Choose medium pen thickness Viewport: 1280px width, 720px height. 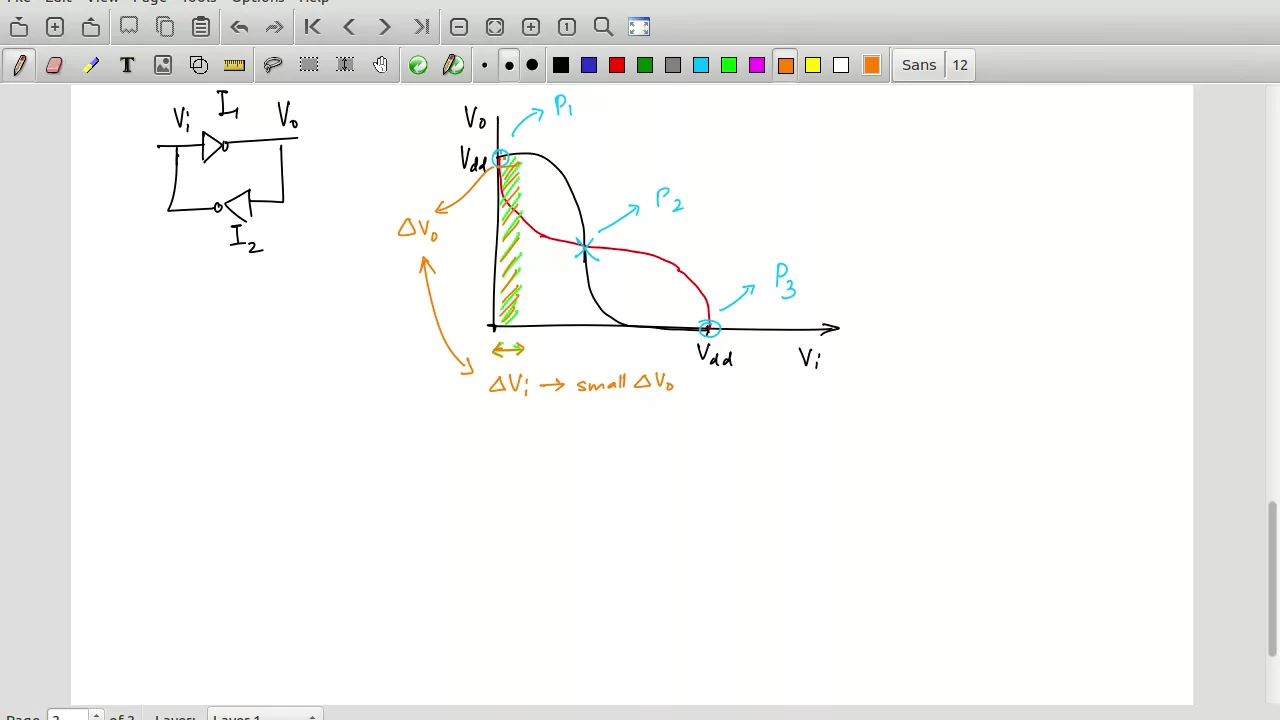click(509, 65)
